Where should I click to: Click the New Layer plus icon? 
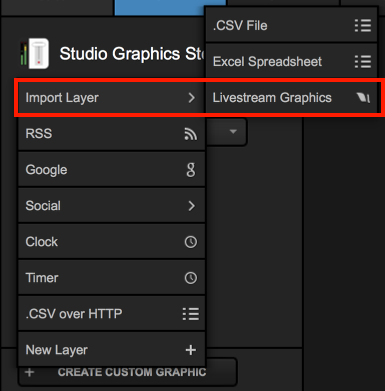191,350
